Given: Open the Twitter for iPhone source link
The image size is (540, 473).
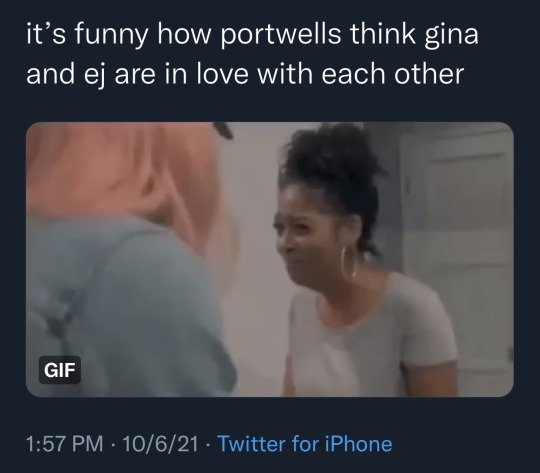Looking at the screenshot, I should (305, 443).
